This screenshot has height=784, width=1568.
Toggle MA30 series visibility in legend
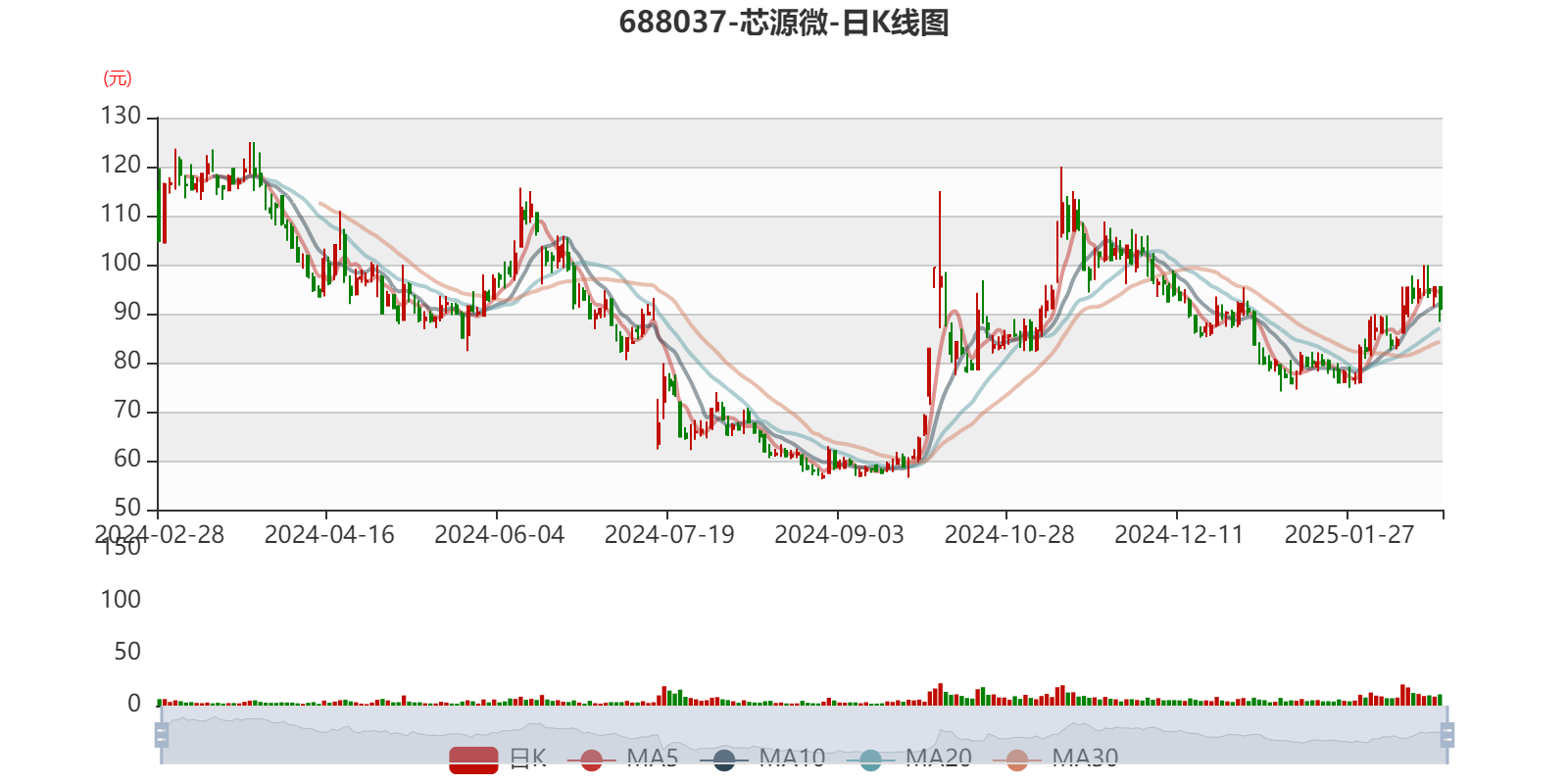point(1055,759)
